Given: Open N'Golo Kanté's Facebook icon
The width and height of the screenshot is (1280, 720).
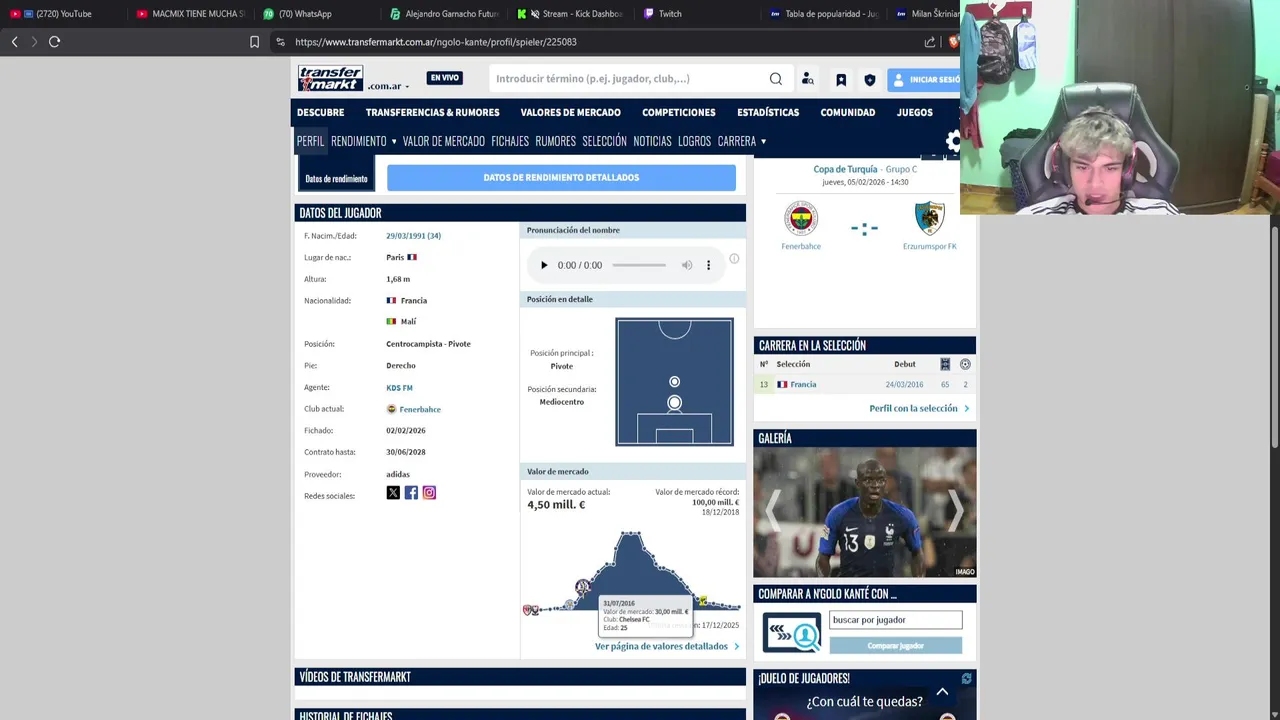Looking at the screenshot, I should click(411, 492).
